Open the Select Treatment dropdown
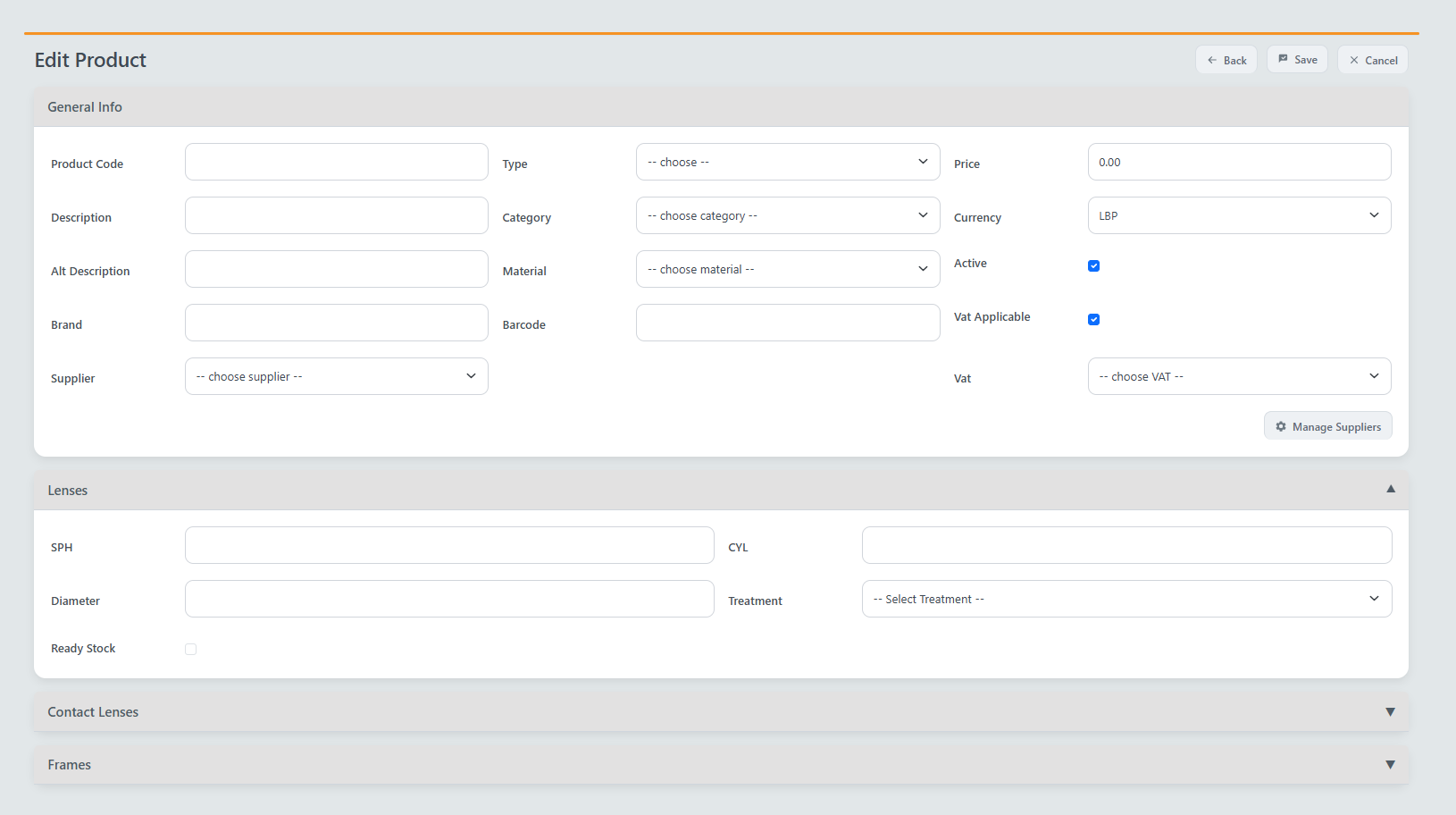Image resolution: width=1456 pixels, height=815 pixels. 1125,599
